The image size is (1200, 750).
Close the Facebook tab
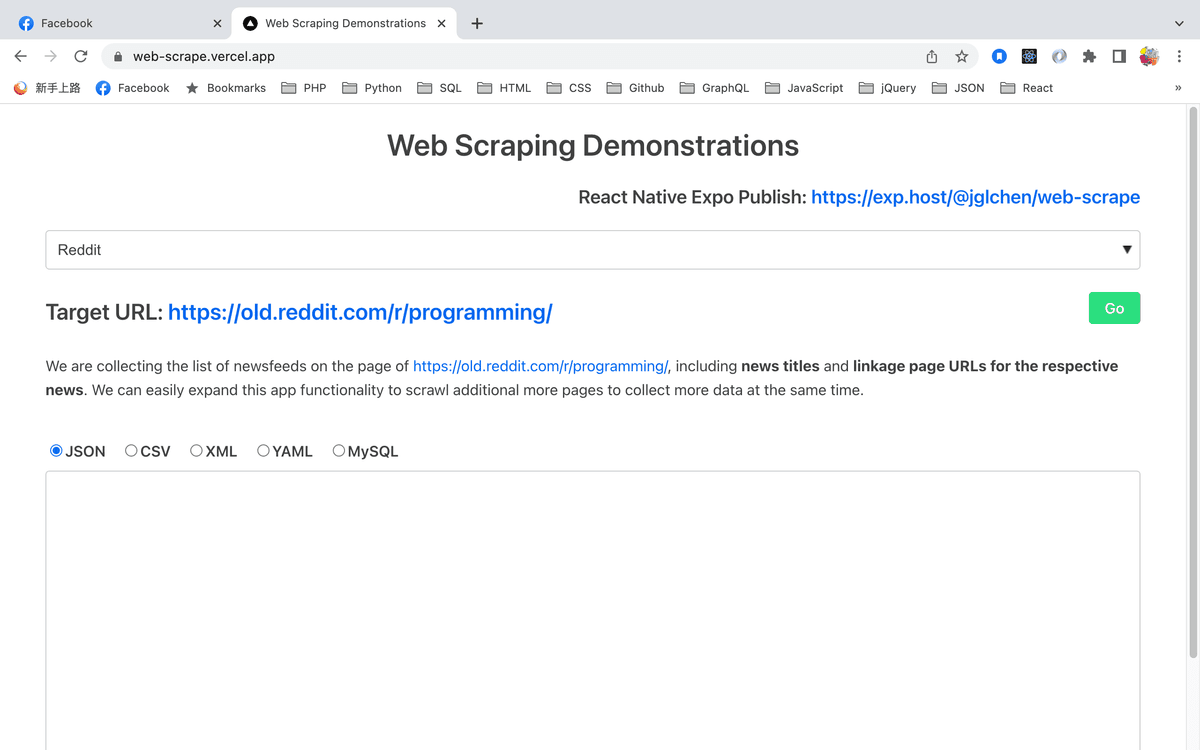pos(217,23)
